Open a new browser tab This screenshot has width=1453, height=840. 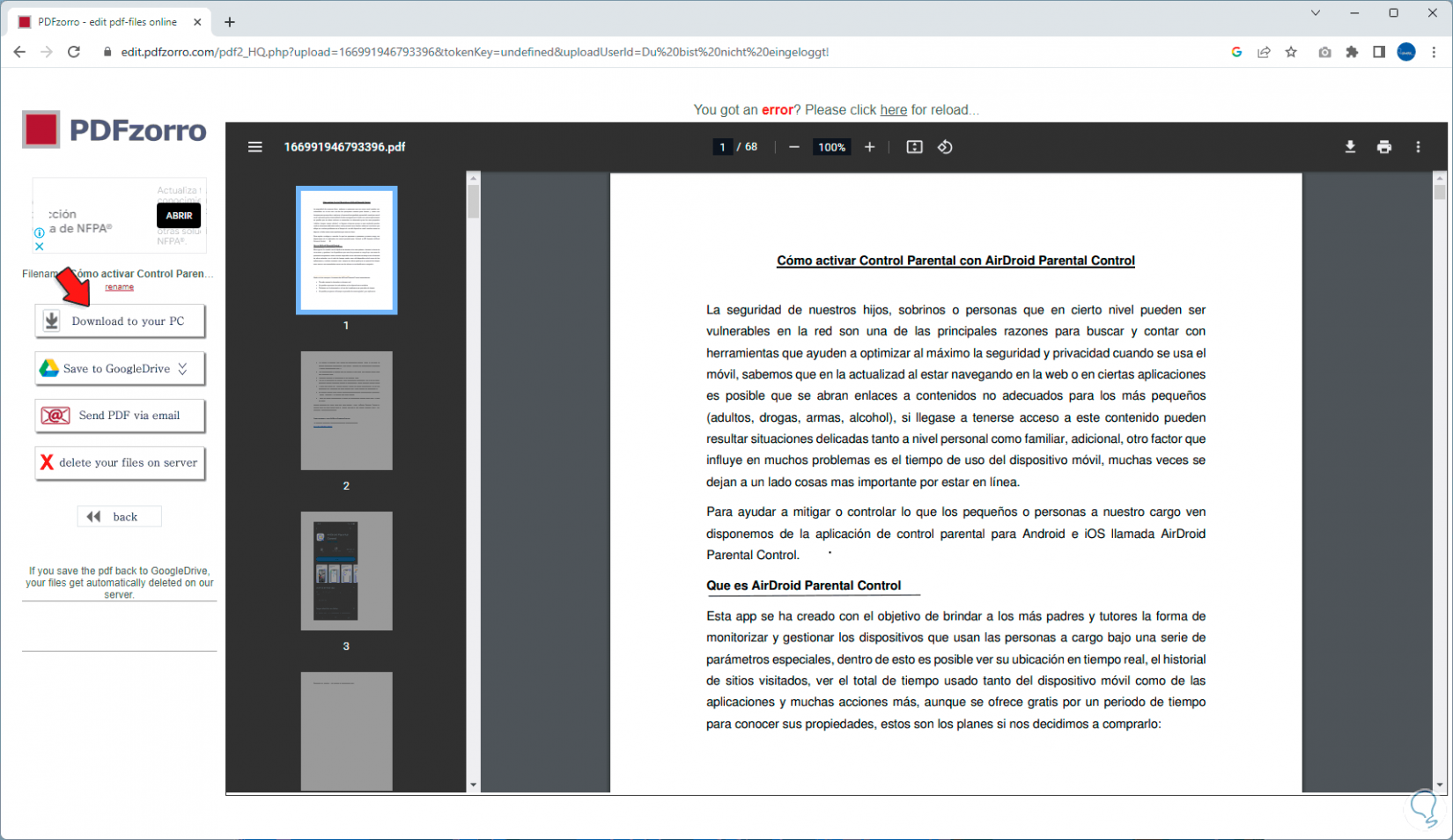(230, 22)
